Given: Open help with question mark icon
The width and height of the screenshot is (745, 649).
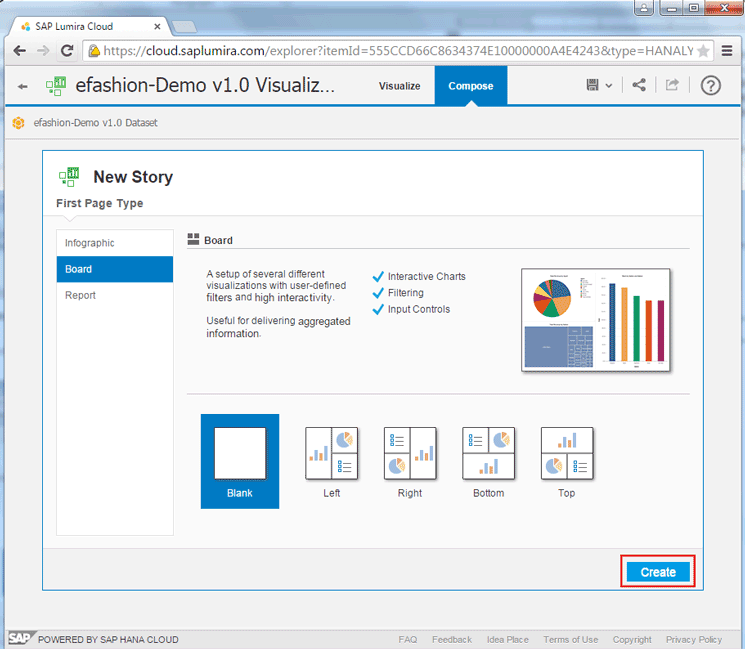Looking at the screenshot, I should tap(711, 86).
